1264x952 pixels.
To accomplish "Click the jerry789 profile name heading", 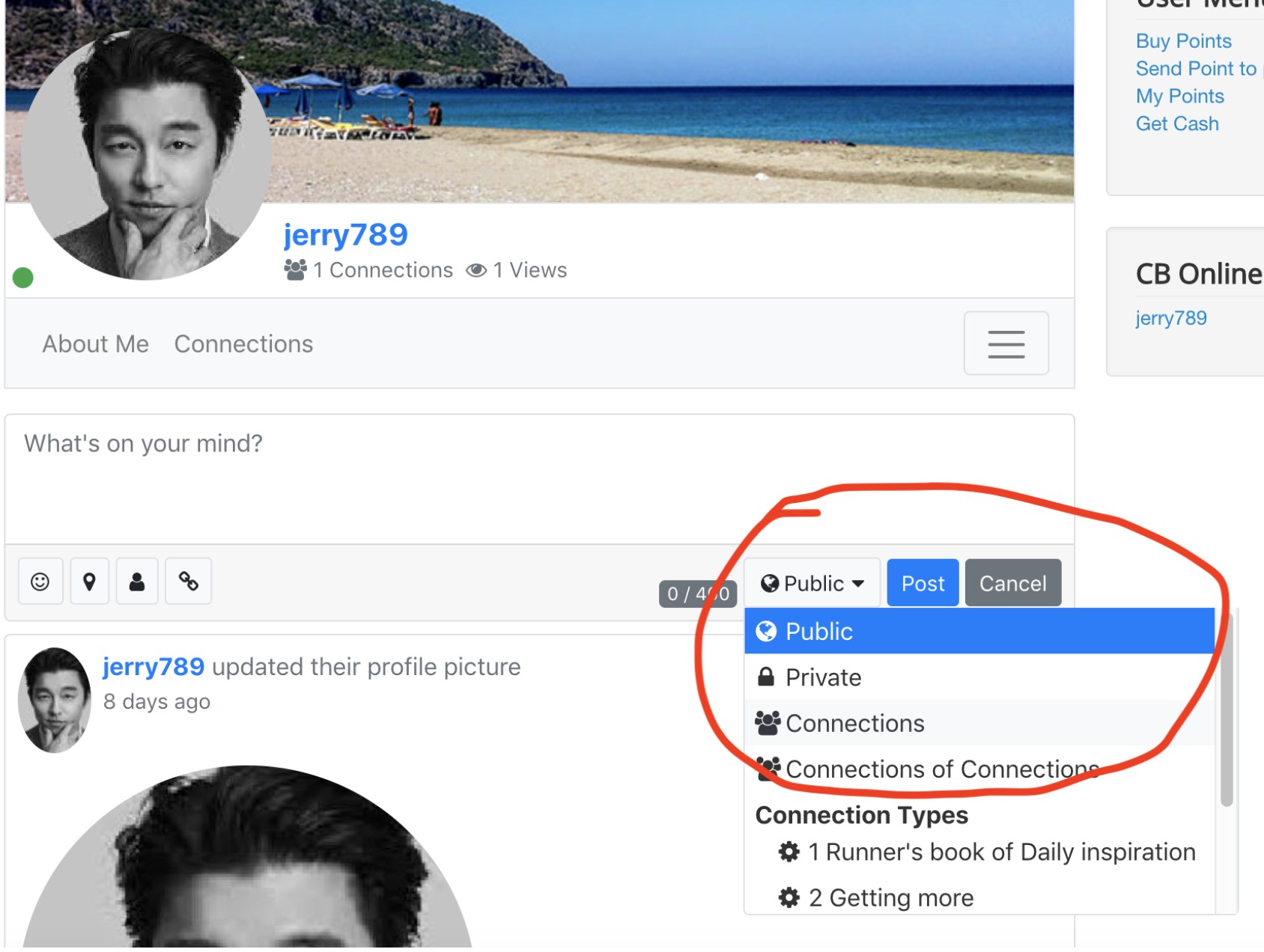I will 346,235.
